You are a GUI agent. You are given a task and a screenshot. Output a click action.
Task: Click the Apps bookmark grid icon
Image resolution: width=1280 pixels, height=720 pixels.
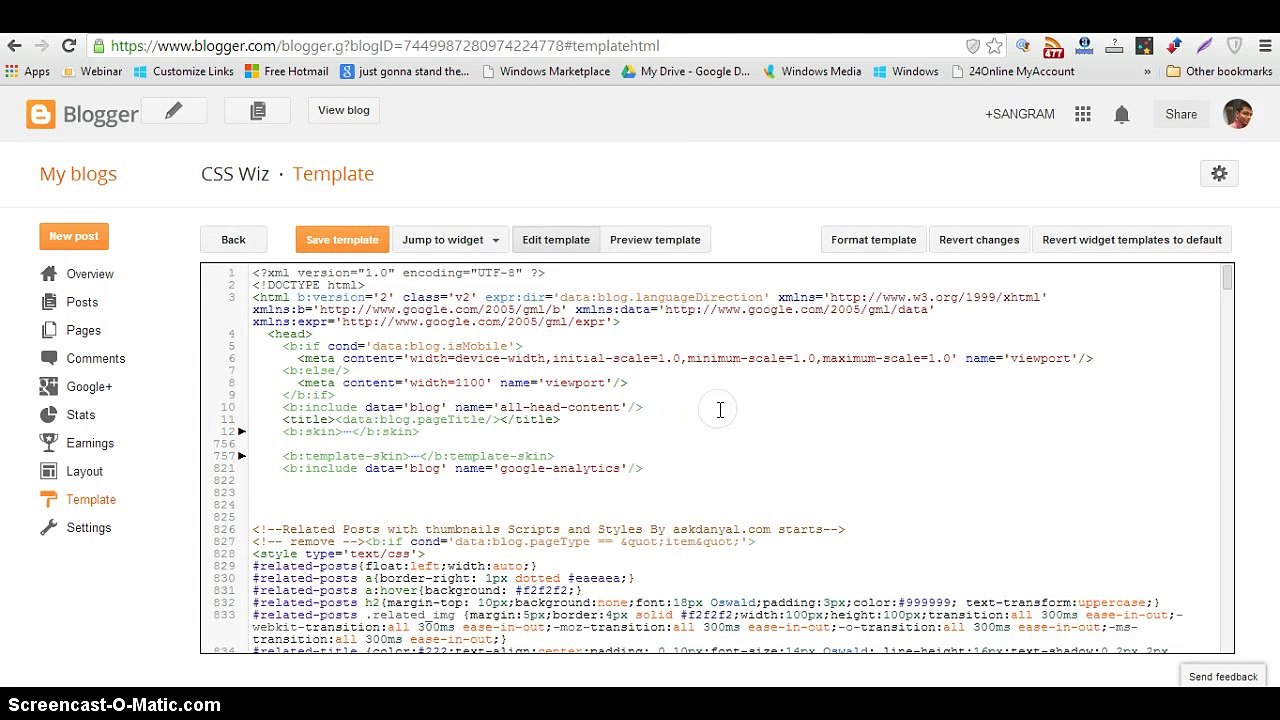tap(12, 71)
